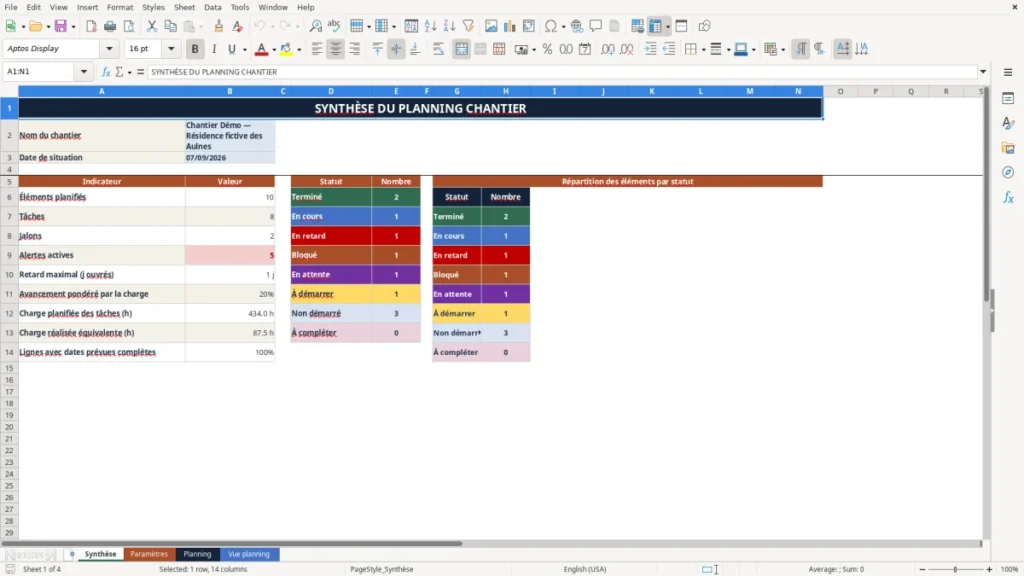Clone formatting with the paintbrush icon
This screenshot has width=1024, height=576.
[219, 26]
